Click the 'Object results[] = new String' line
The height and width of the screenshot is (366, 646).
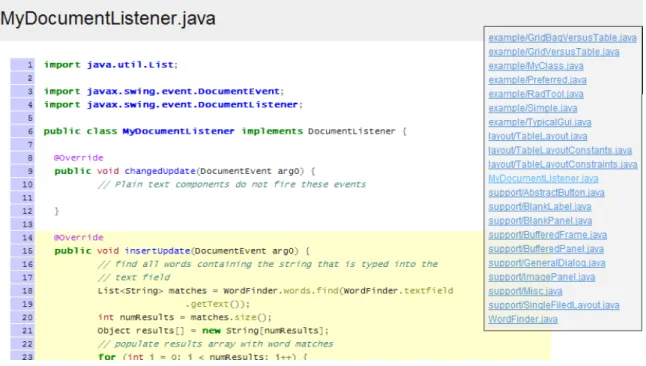coord(213,331)
